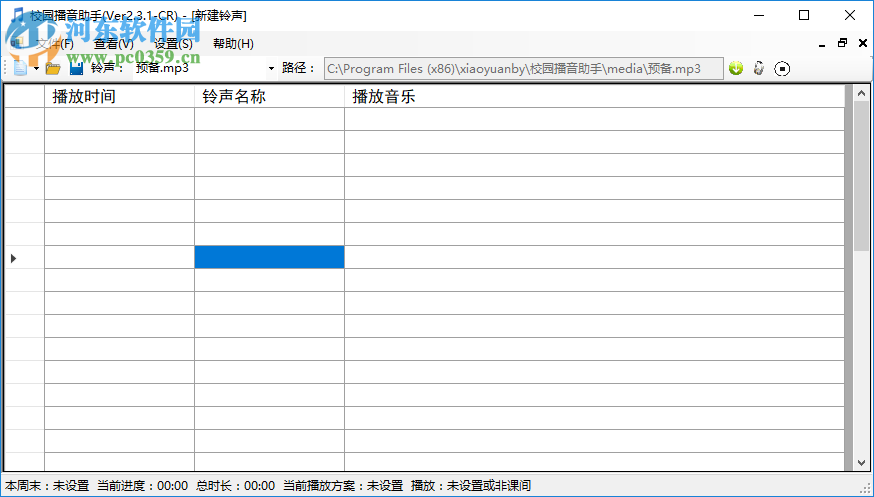Click the 路径 file path field
The height and width of the screenshot is (497, 874).
[x=523, y=69]
